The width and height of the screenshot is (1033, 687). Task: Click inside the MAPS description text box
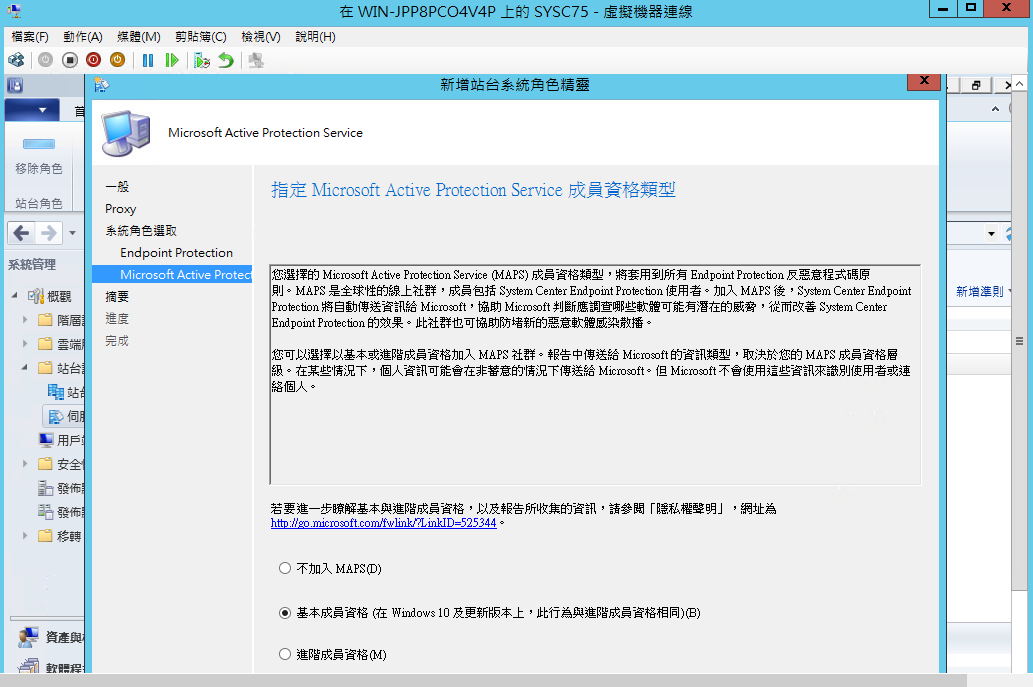pyautogui.click(x=595, y=375)
